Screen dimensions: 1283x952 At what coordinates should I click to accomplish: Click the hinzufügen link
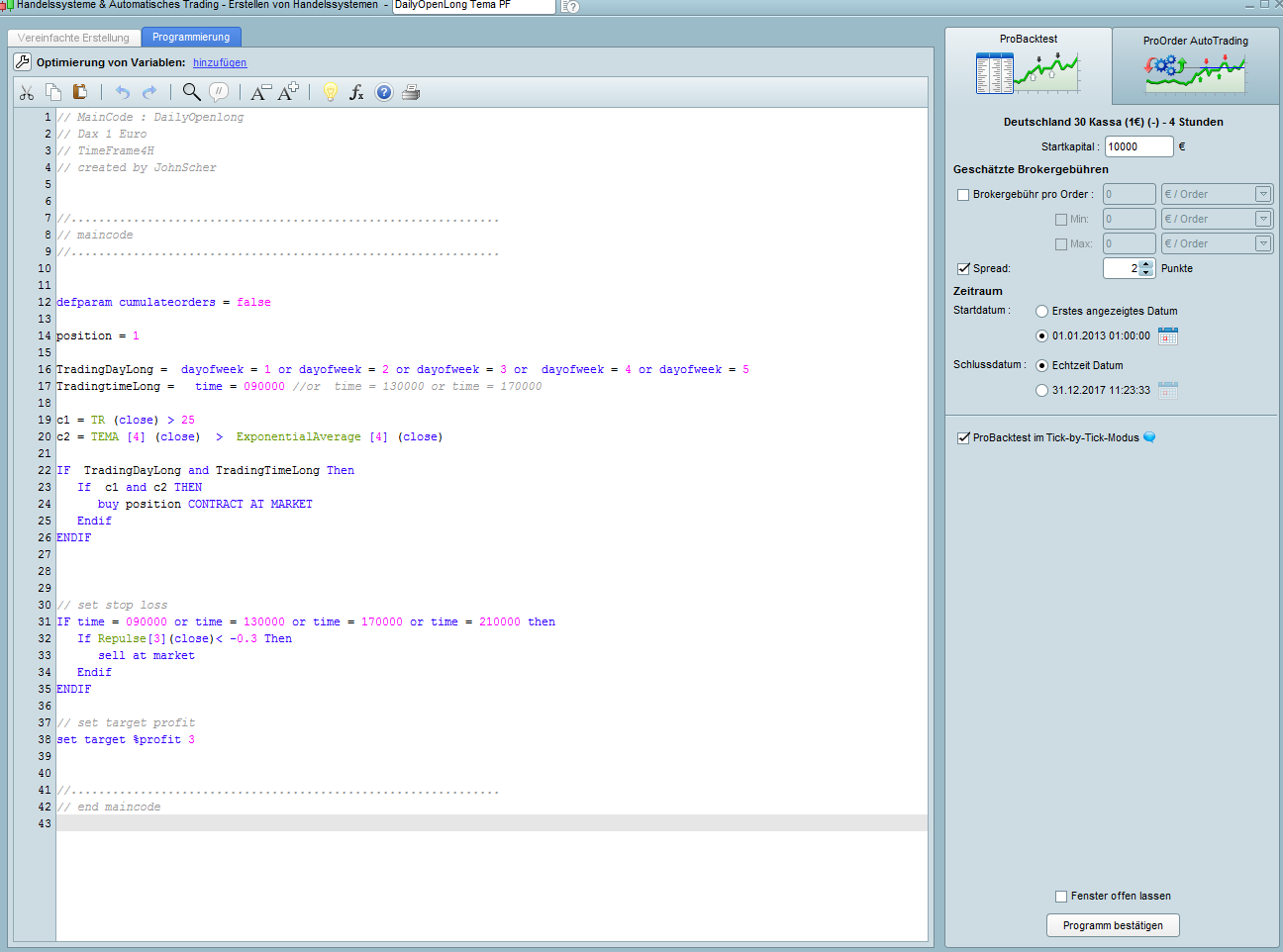[x=220, y=62]
